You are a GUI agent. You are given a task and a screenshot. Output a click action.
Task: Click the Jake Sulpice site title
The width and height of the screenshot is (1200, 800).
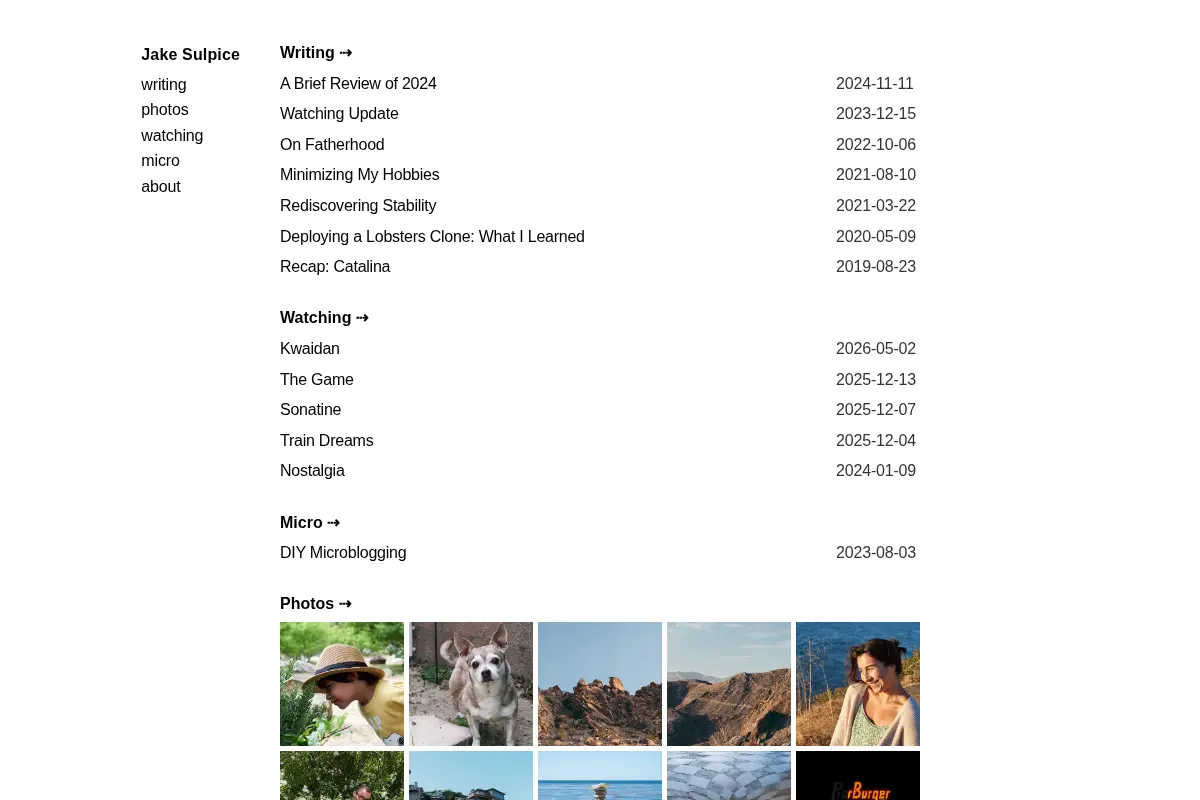[x=190, y=55]
